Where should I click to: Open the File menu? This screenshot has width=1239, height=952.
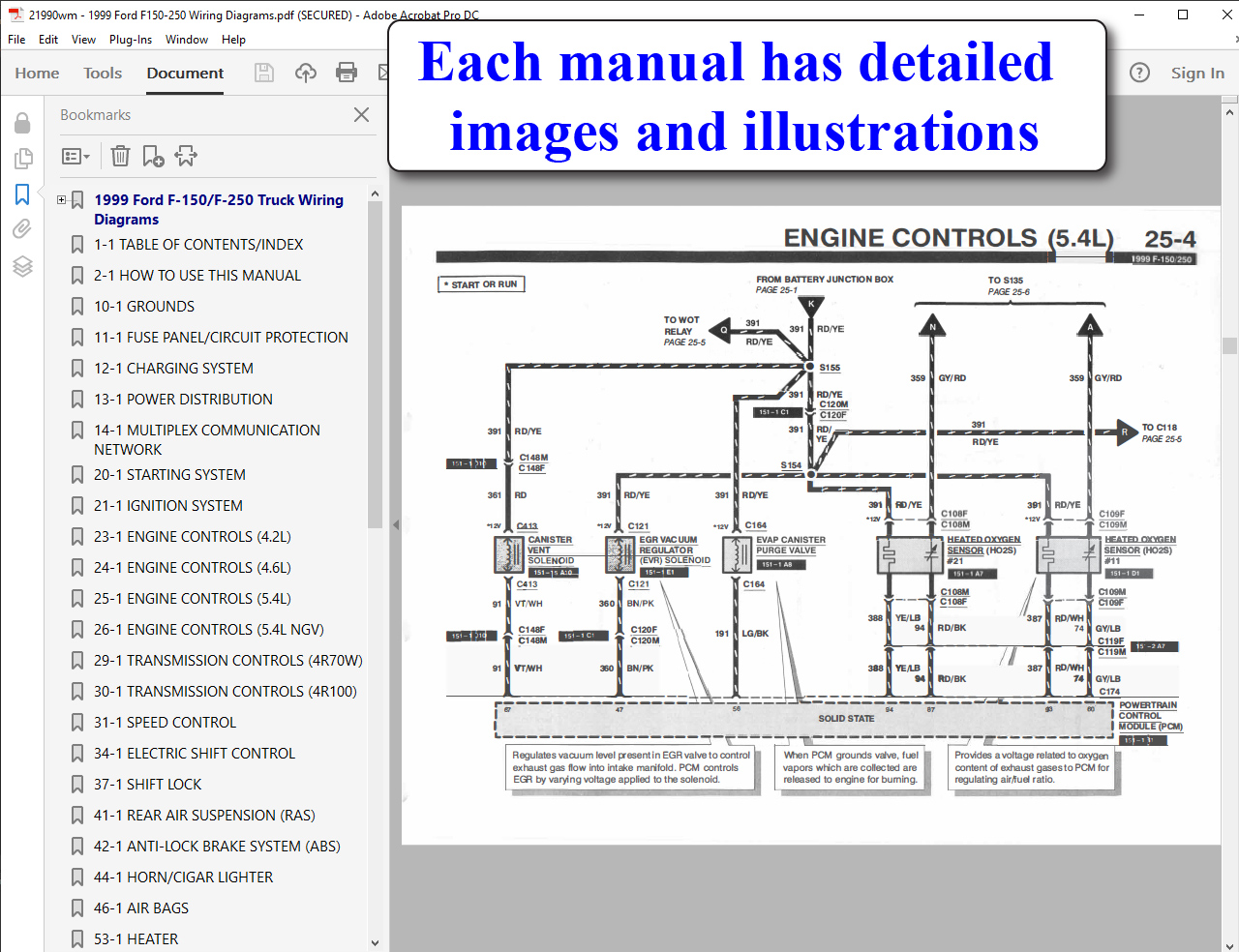(x=16, y=40)
